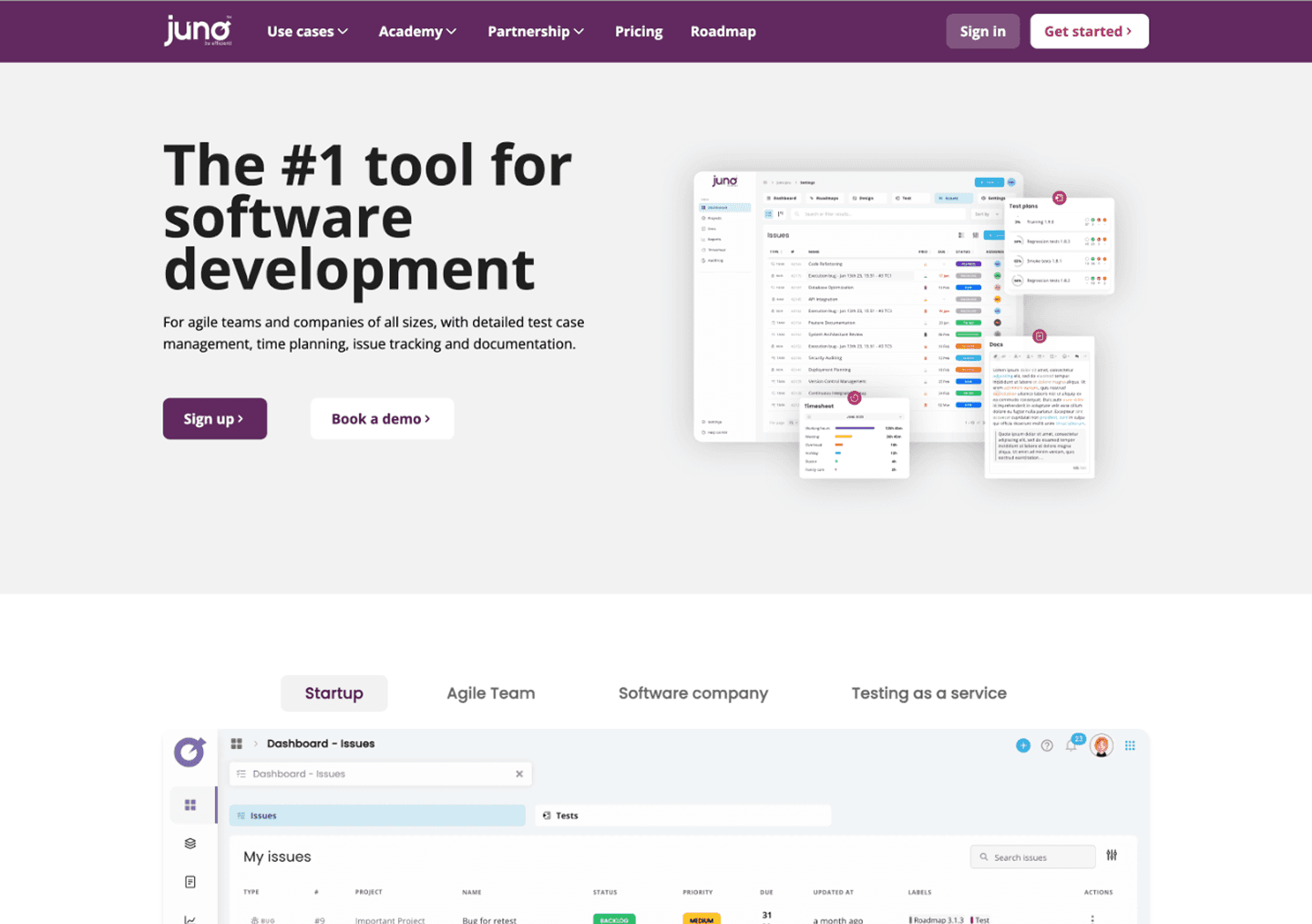Click the MEDIUM priority badge

702,919
